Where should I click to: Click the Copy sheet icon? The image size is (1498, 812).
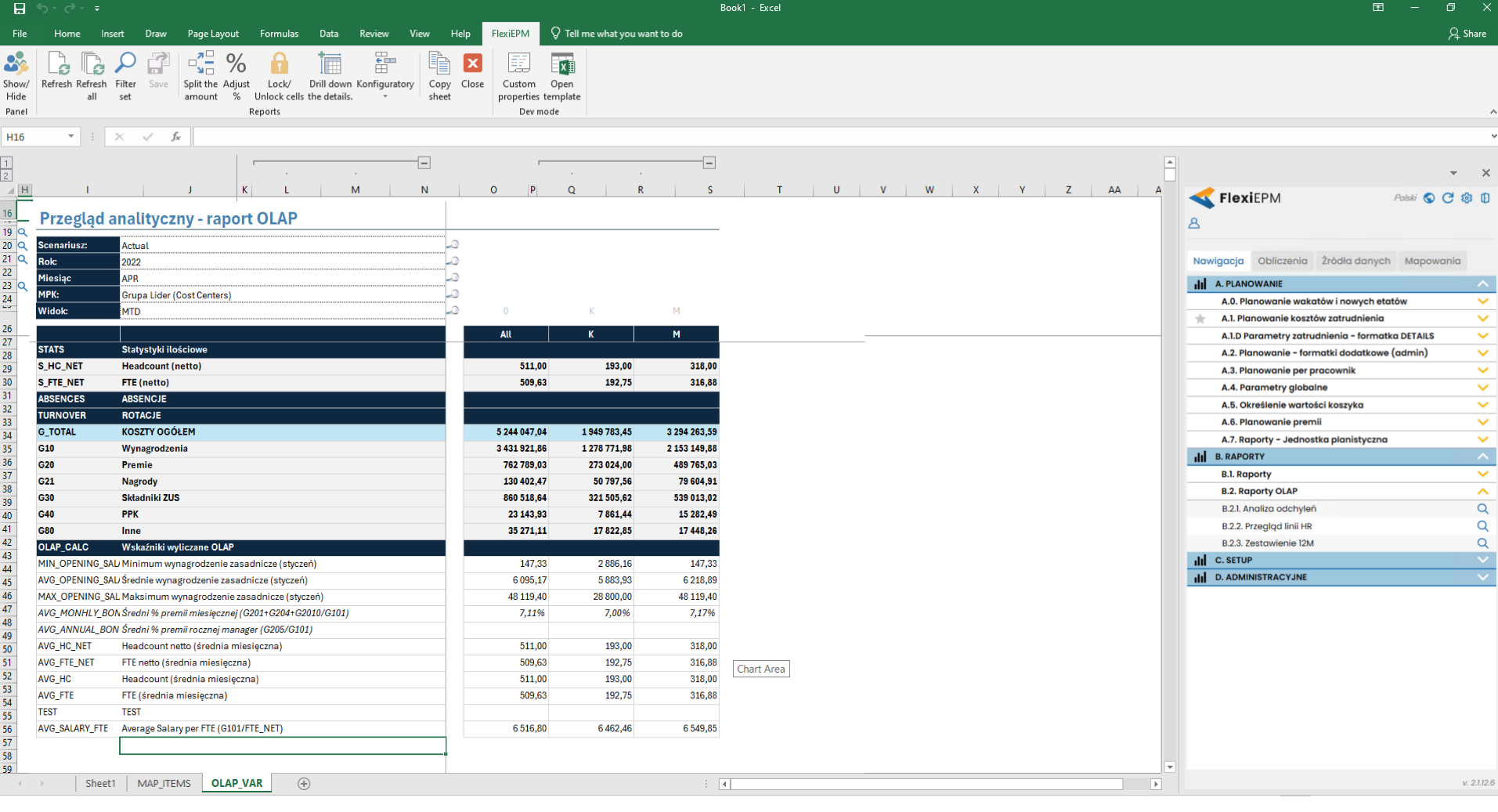pos(439,75)
